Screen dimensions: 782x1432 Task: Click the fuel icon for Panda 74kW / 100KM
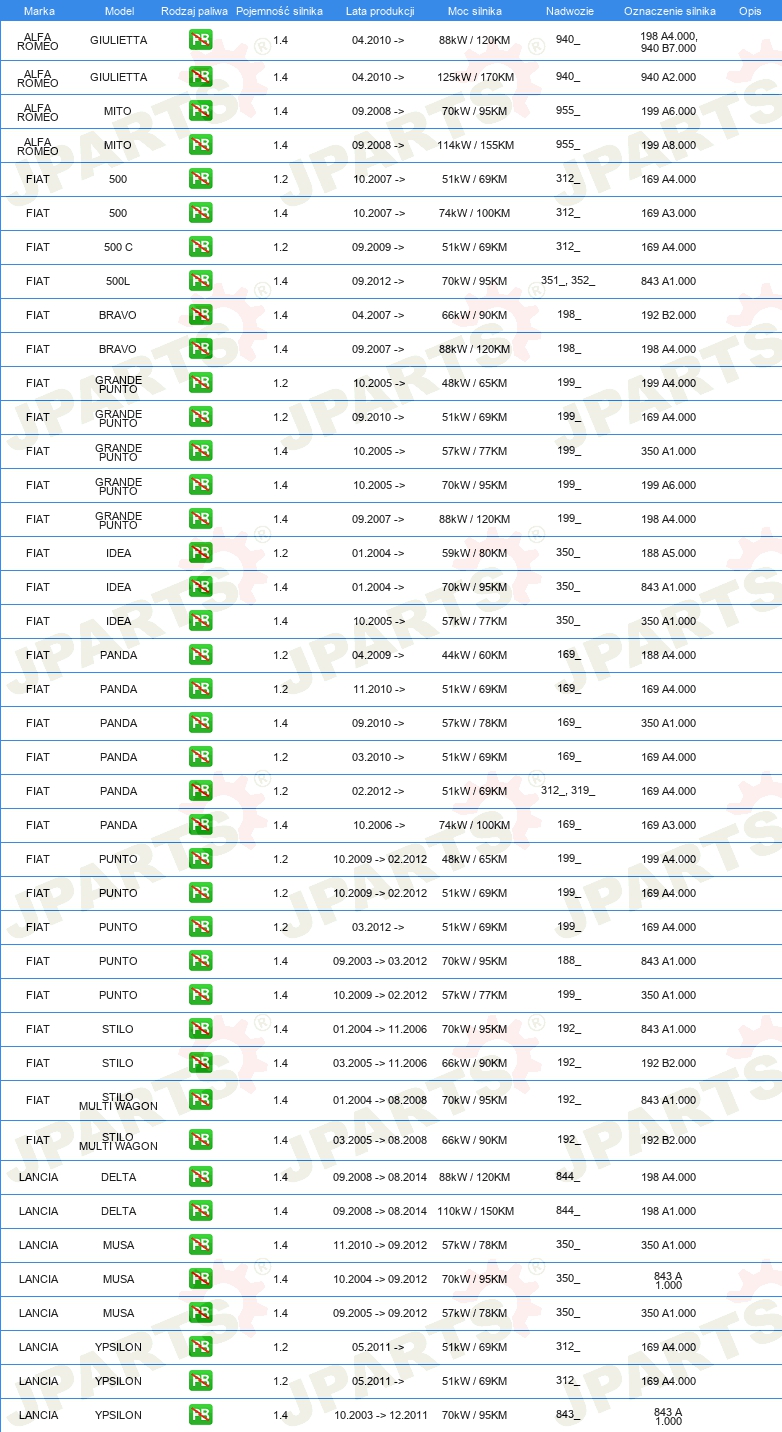pos(201,825)
